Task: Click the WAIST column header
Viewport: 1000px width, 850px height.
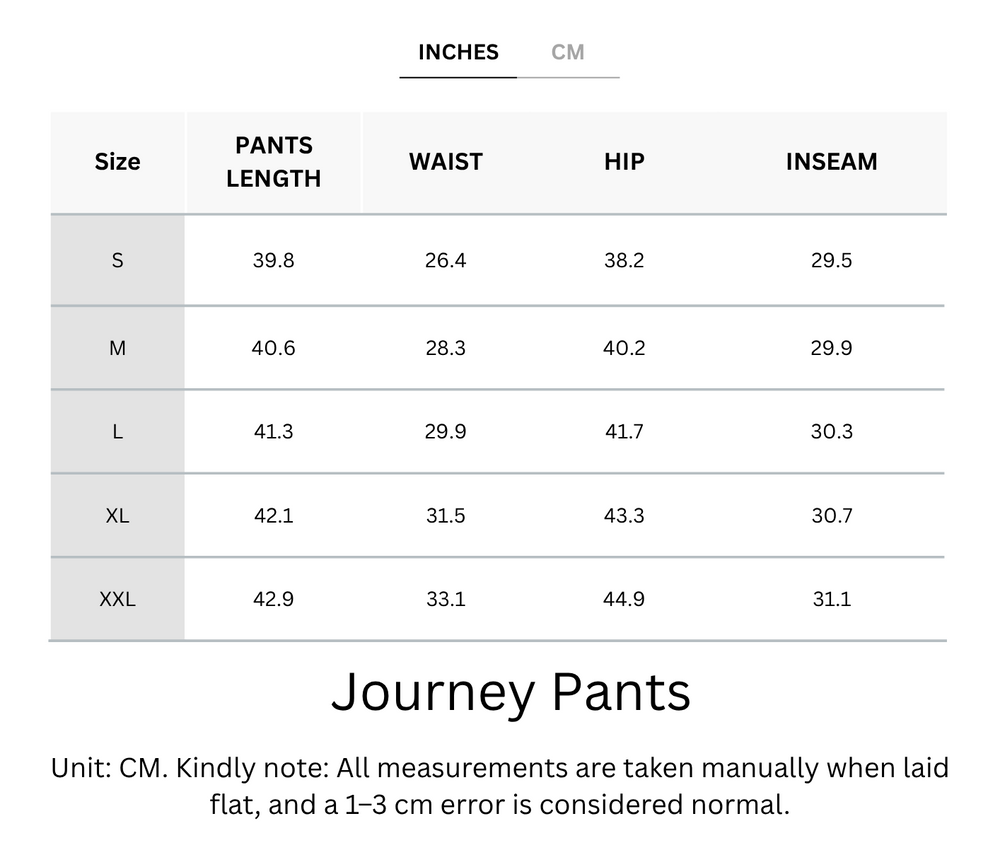Action: coord(445,161)
